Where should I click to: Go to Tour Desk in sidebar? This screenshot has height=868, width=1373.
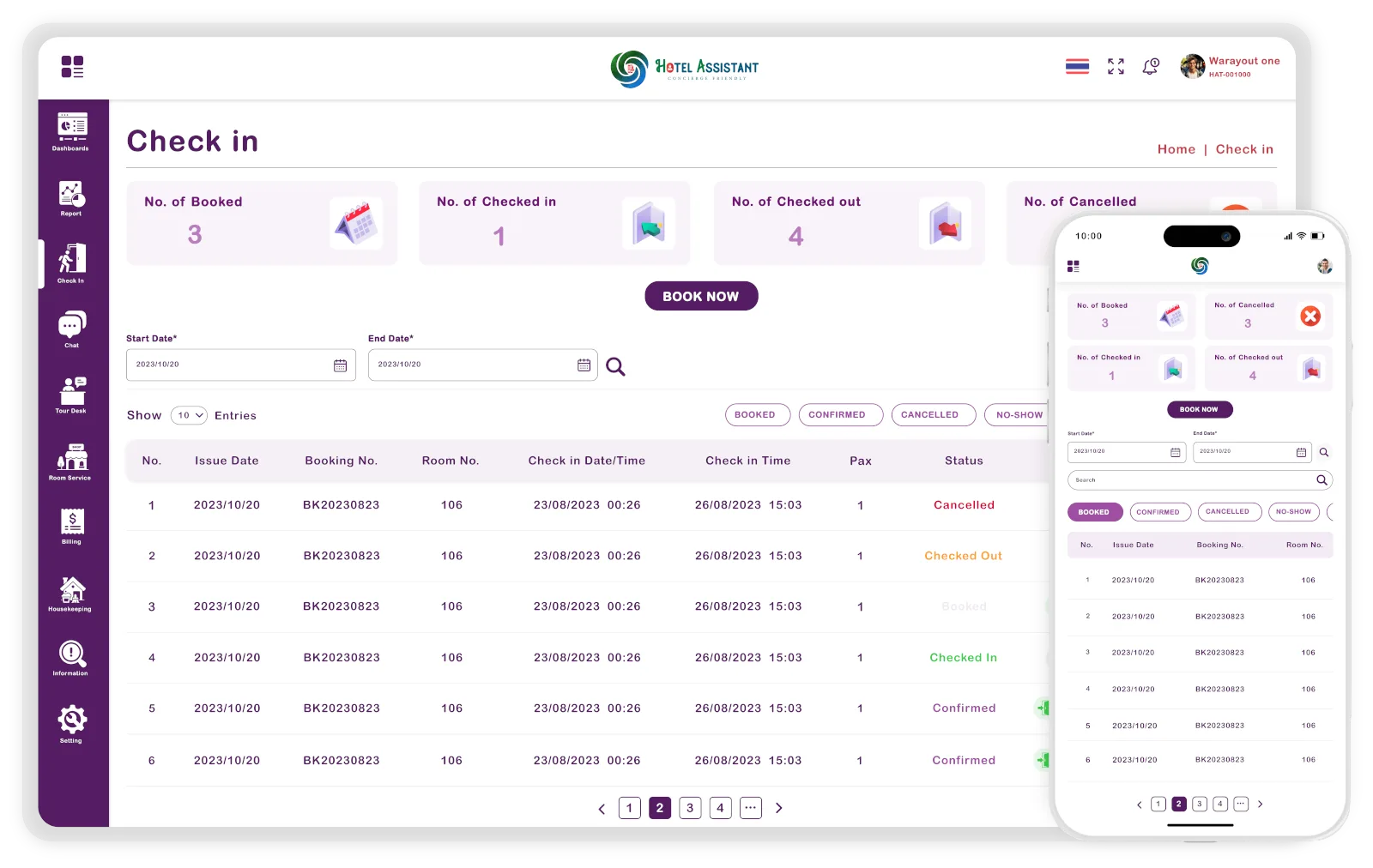coord(72,395)
